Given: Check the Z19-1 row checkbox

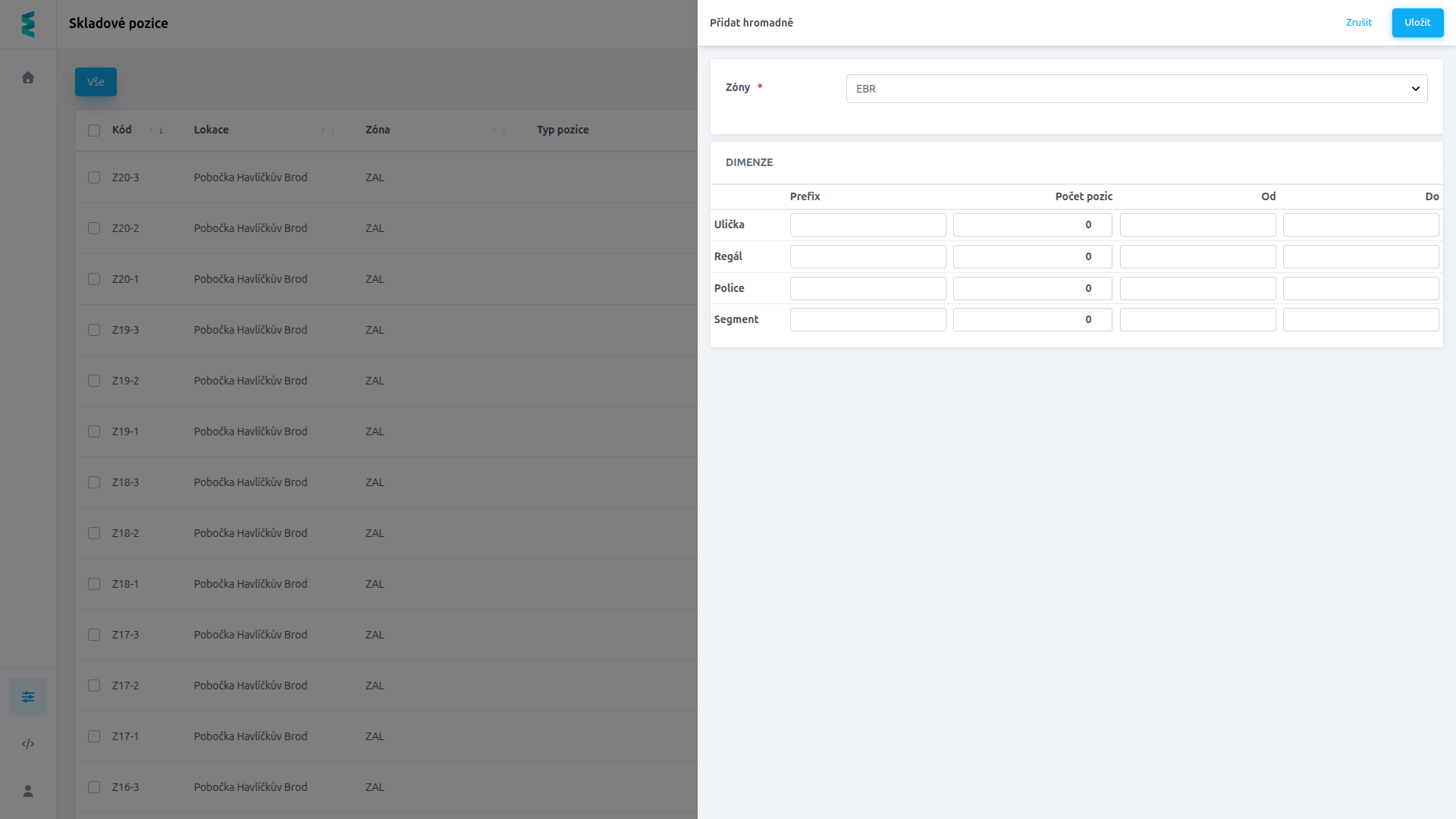Looking at the screenshot, I should click(94, 431).
